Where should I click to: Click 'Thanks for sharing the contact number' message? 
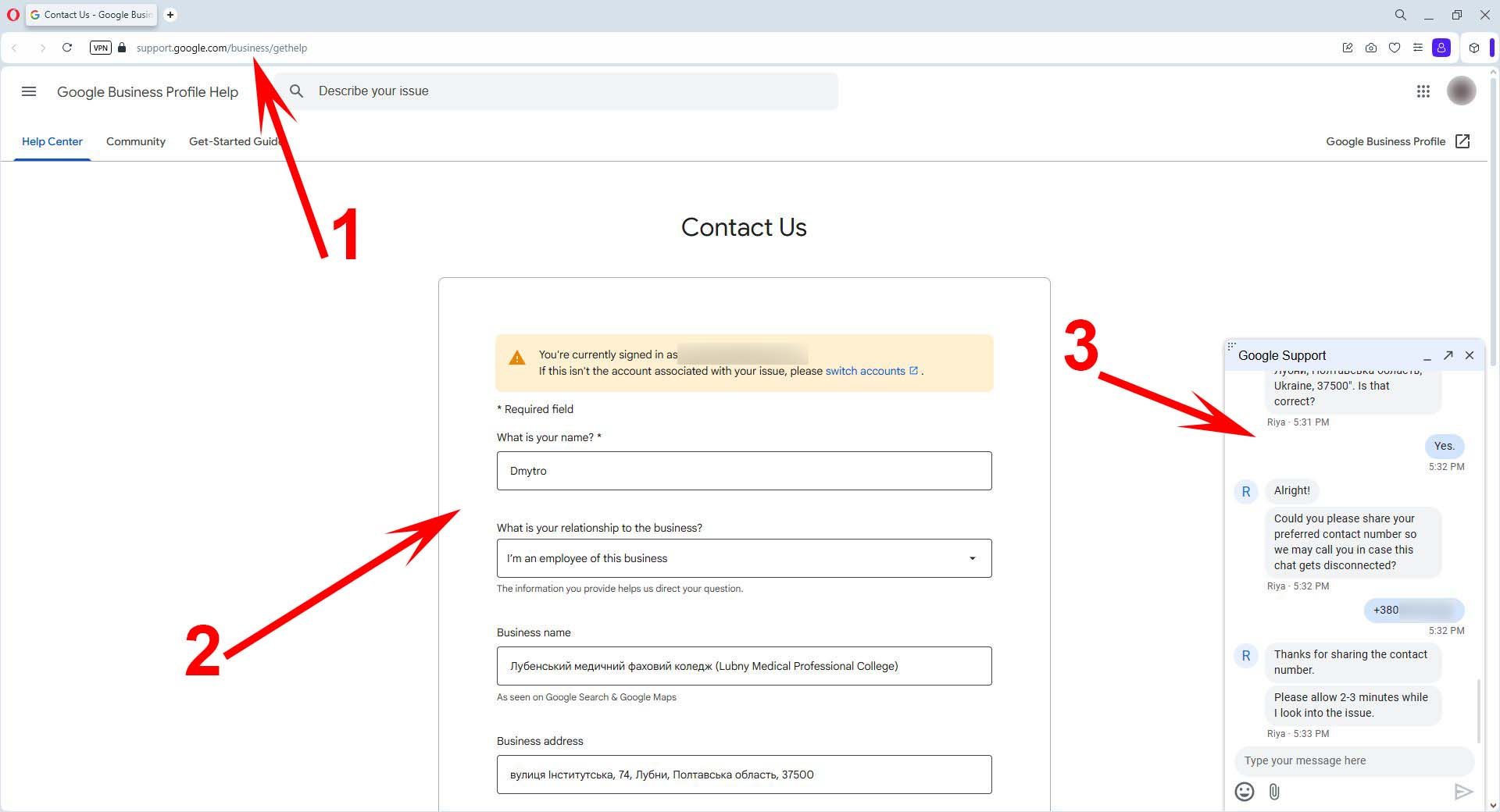tap(1353, 662)
